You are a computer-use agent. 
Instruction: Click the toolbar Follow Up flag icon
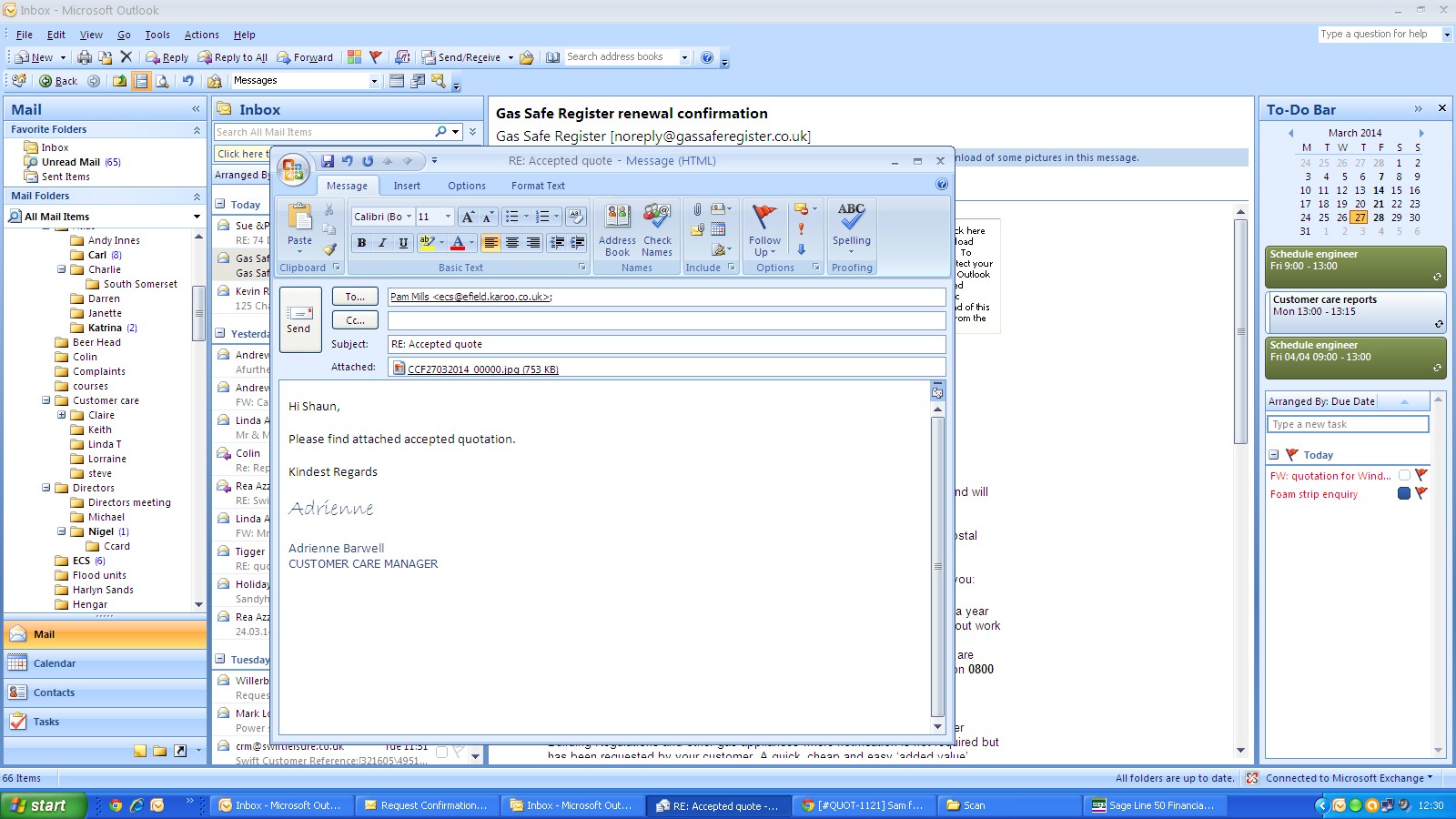(375, 57)
